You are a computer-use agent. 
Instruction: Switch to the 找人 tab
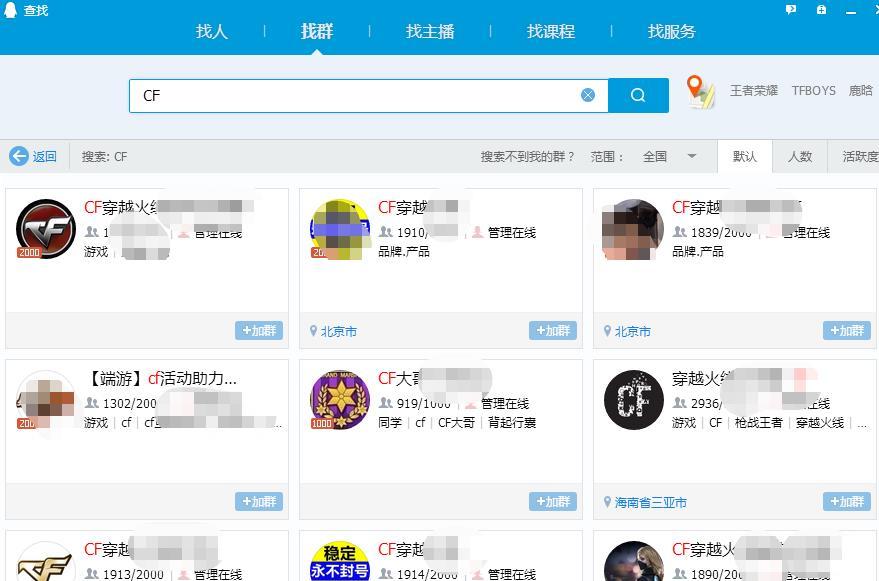pyautogui.click(x=212, y=31)
